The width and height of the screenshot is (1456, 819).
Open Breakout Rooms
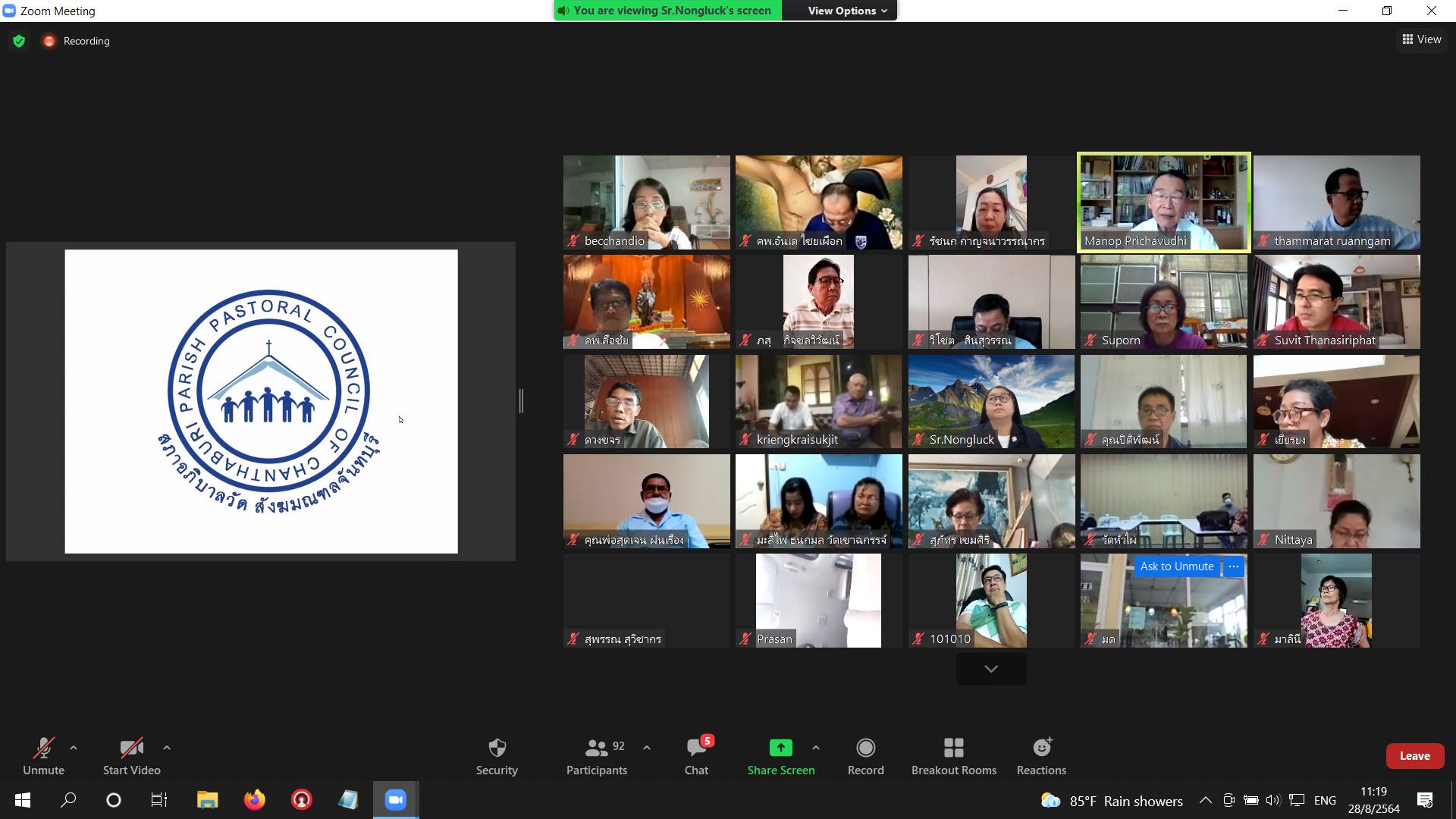tap(953, 756)
